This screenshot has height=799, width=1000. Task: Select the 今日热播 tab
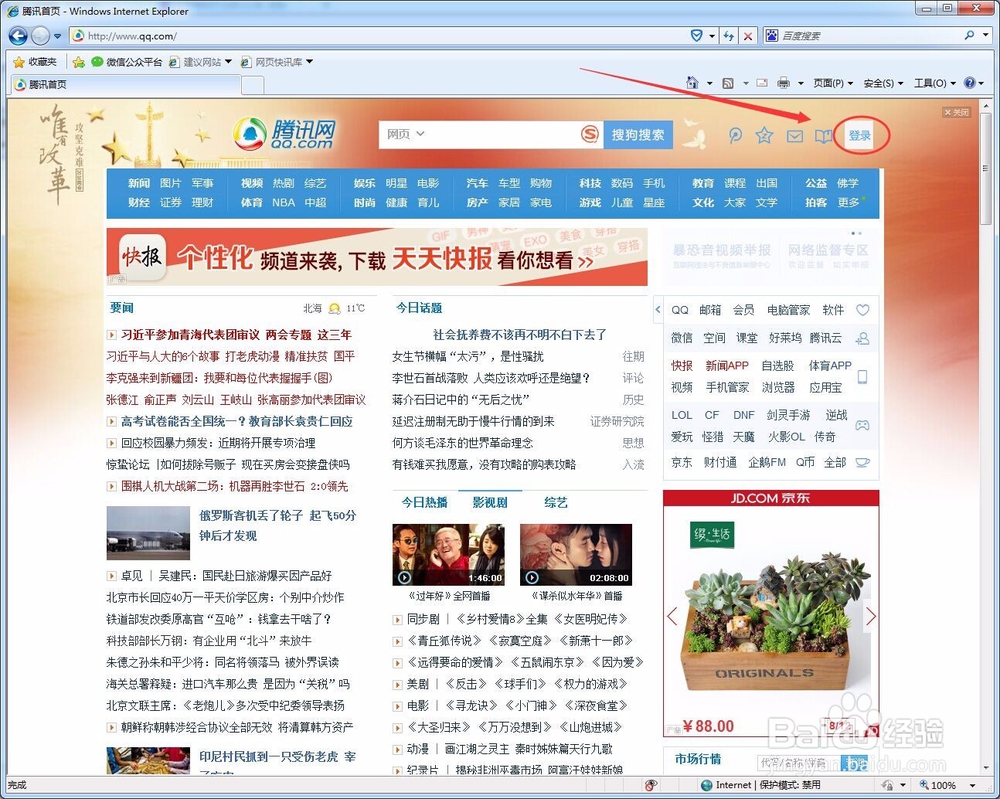[424, 502]
